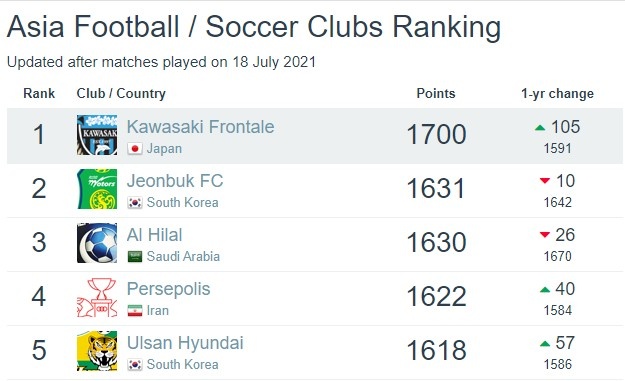Click the Points column header
Viewport: 625px width, 381px height.
coord(436,93)
